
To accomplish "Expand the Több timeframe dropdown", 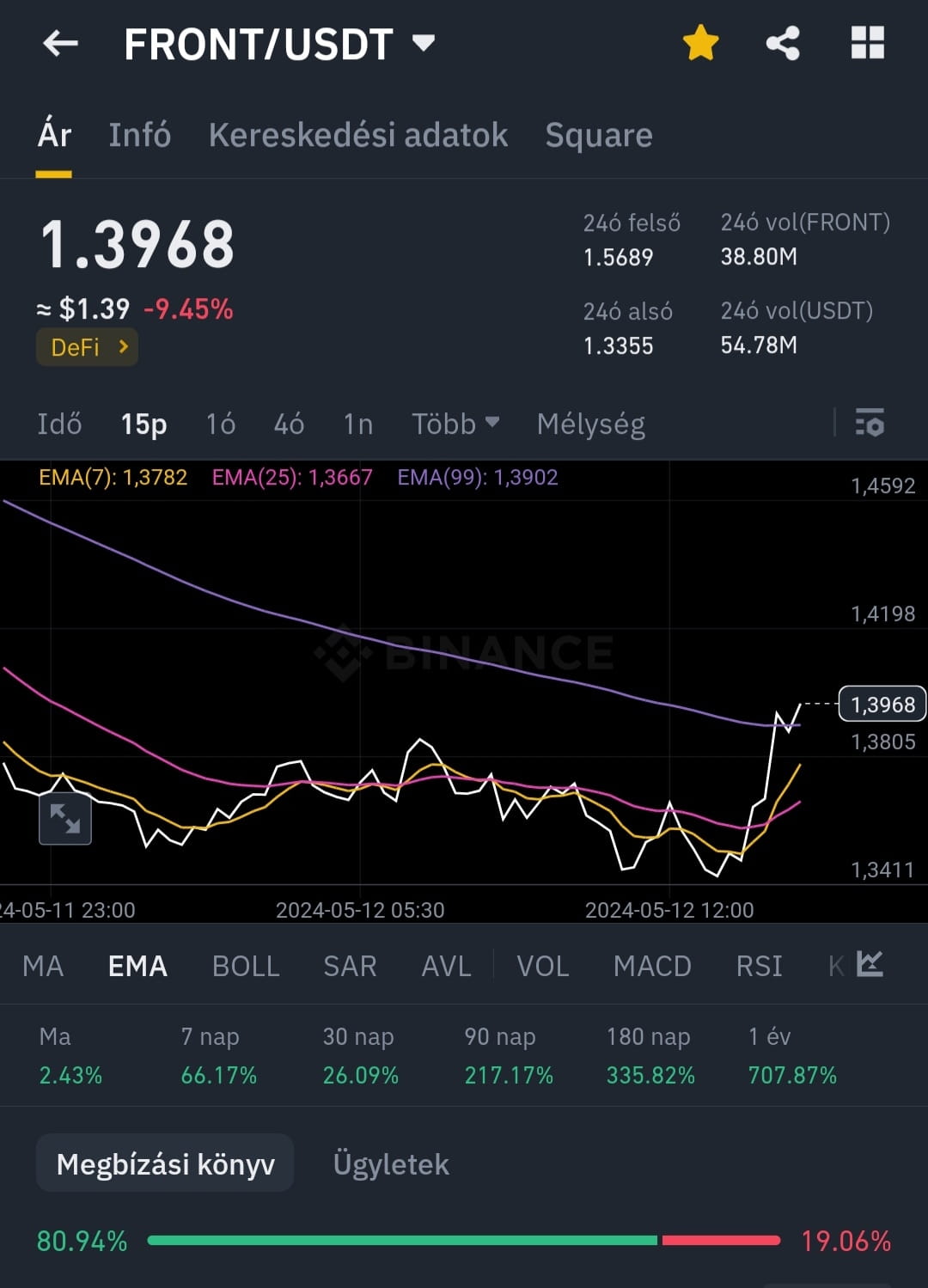I will click(455, 424).
